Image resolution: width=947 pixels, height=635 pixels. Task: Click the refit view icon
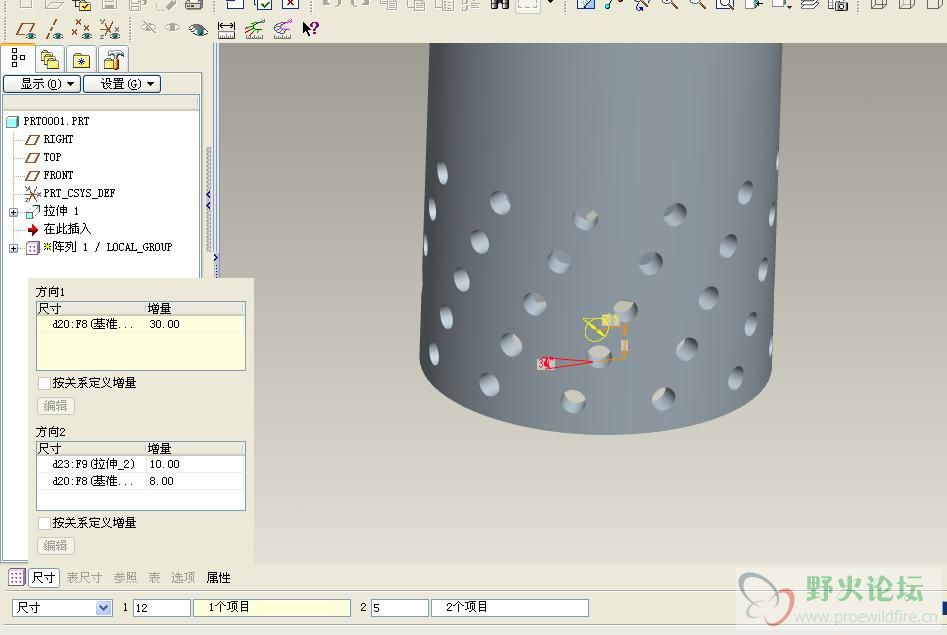725,4
